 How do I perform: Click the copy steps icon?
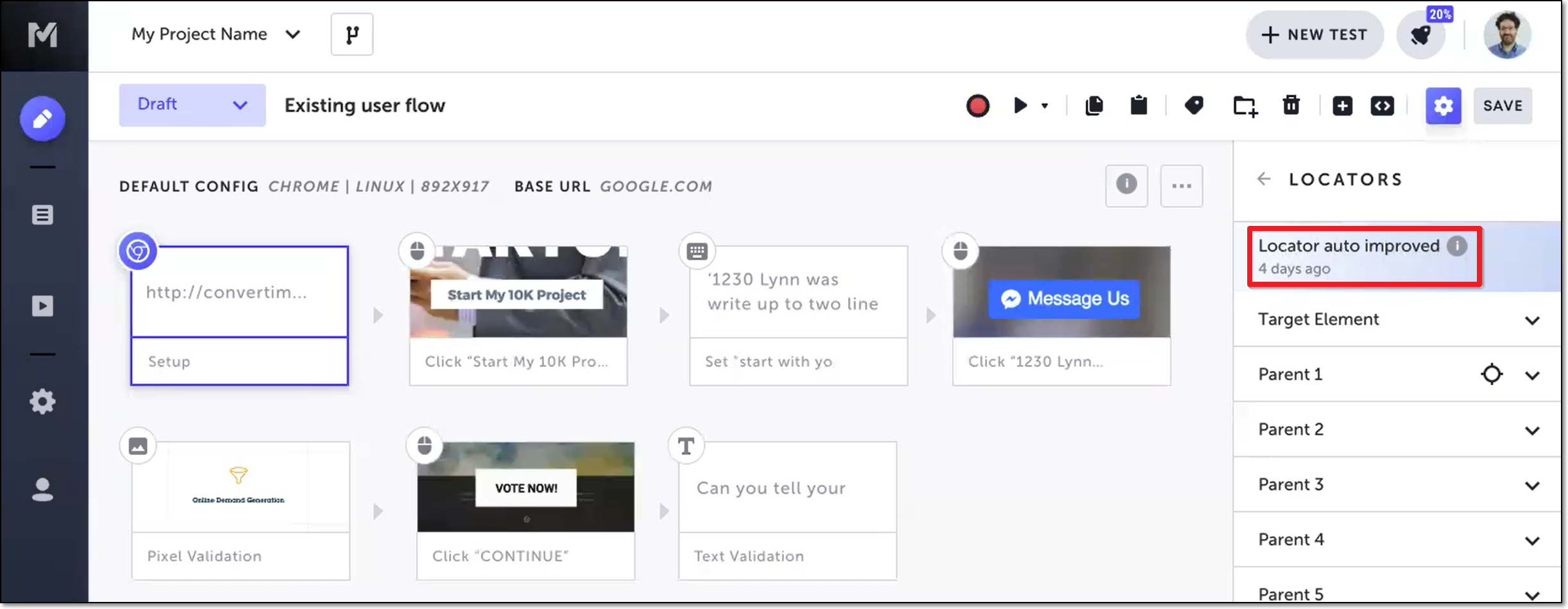point(1095,105)
